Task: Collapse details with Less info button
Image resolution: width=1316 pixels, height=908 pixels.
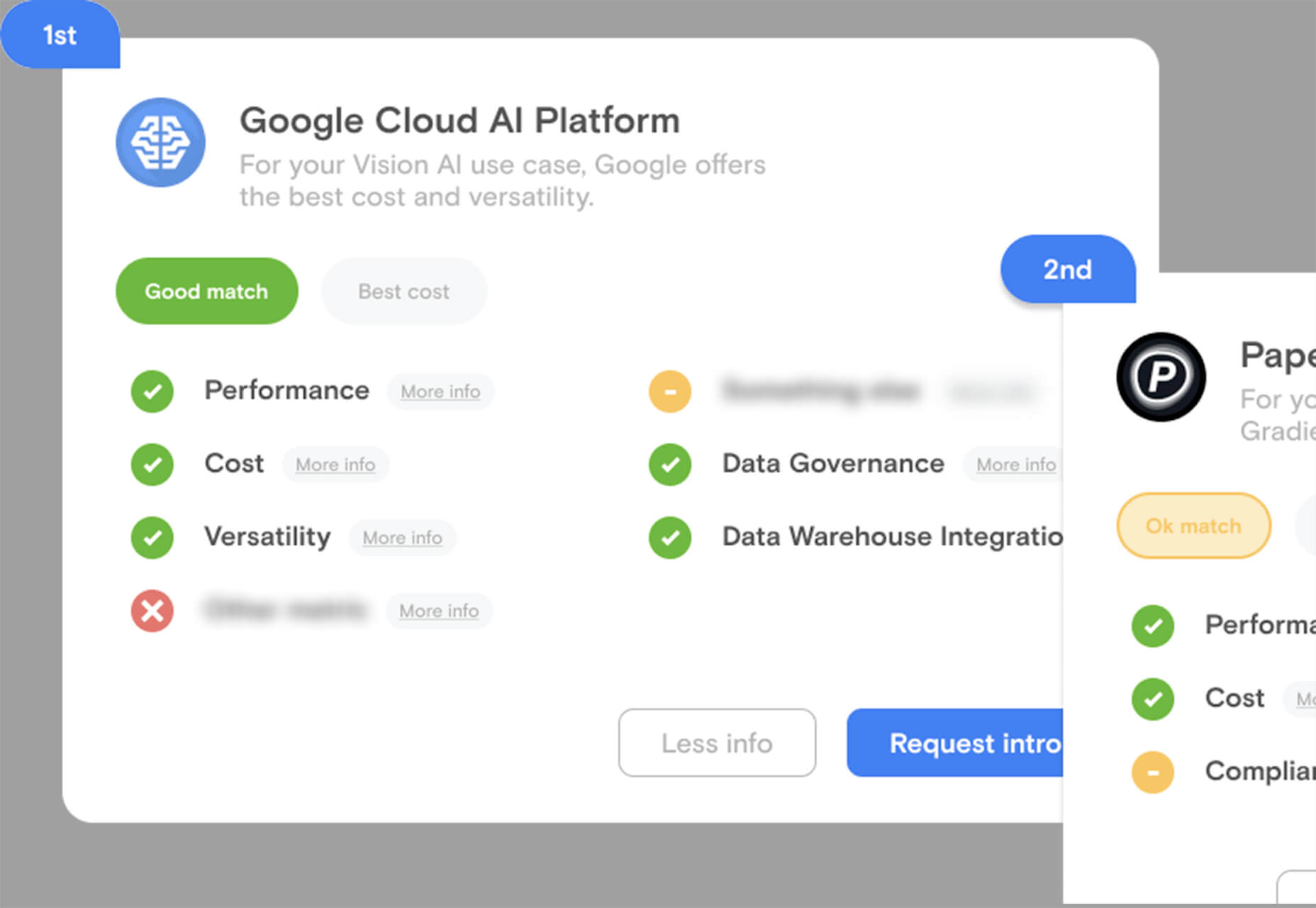Action: coord(717,743)
